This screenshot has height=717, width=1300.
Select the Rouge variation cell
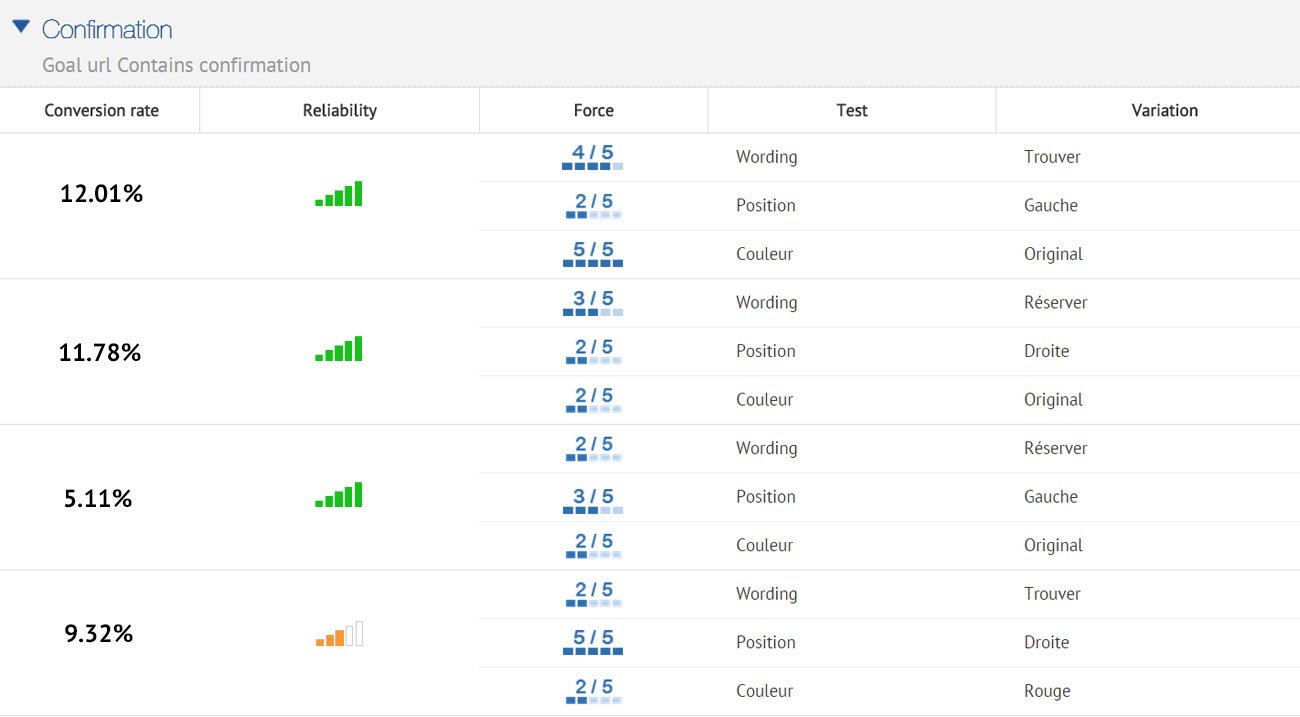click(1047, 691)
